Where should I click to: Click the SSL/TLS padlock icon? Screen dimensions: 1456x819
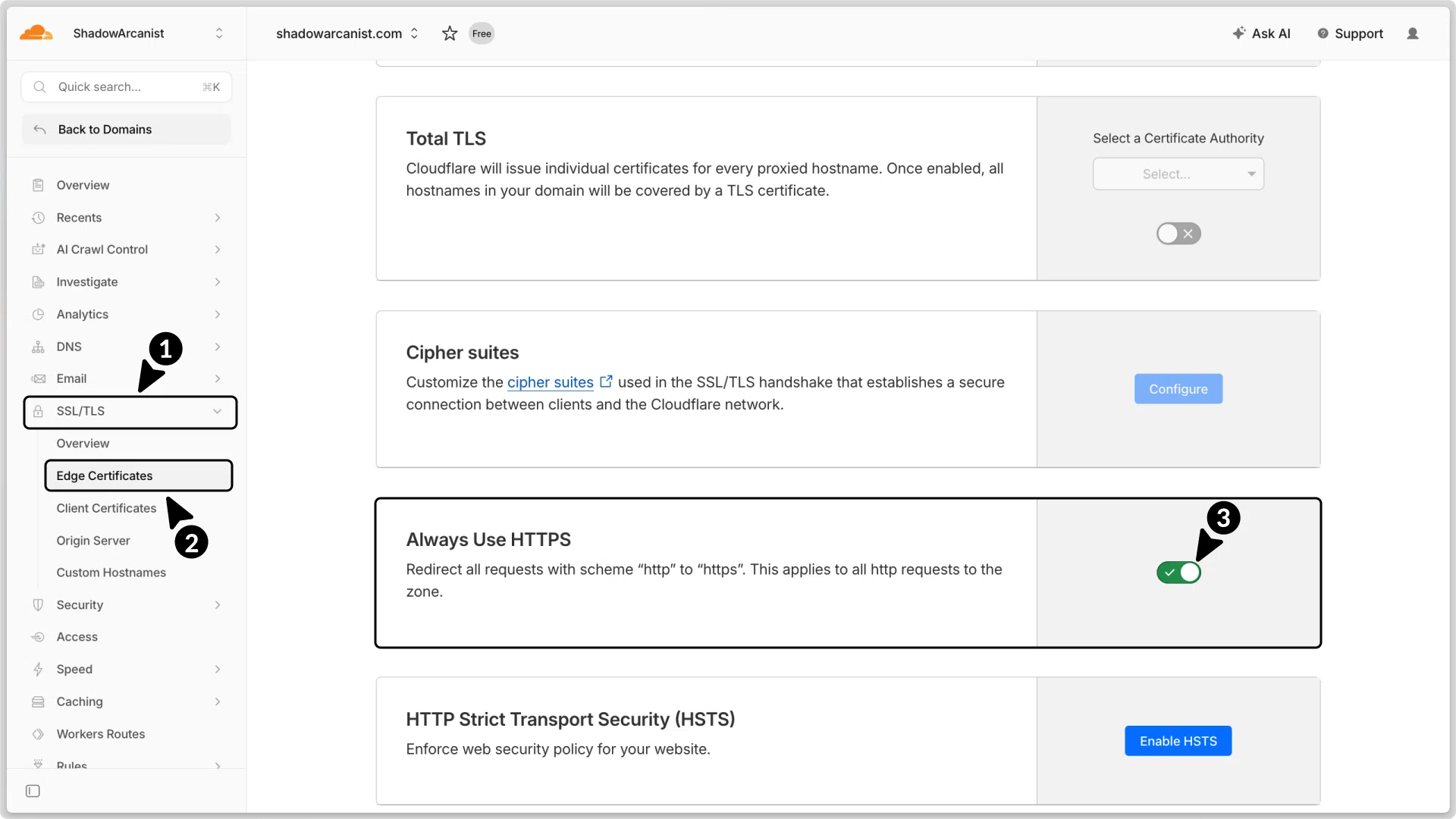(x=38, y=411)
